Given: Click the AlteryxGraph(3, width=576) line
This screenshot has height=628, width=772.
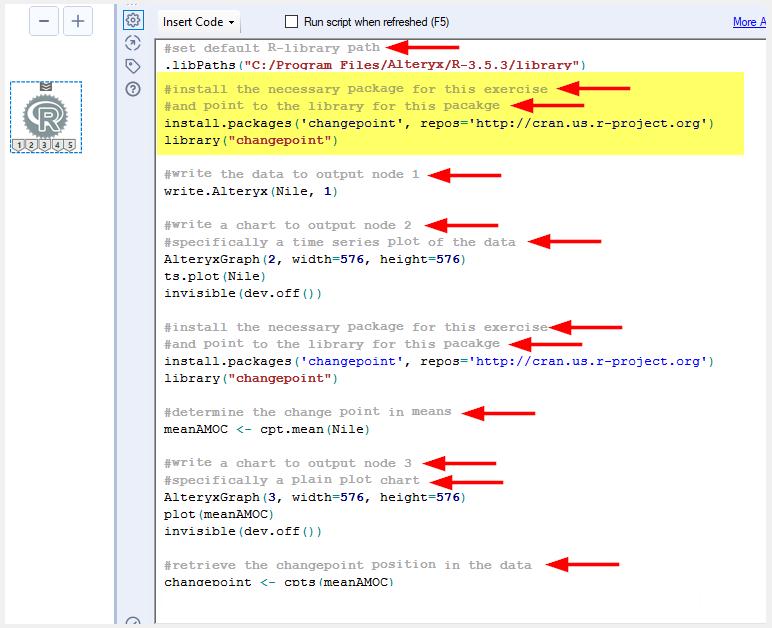Looking at the screenshot, I should [x=315, y=497].
